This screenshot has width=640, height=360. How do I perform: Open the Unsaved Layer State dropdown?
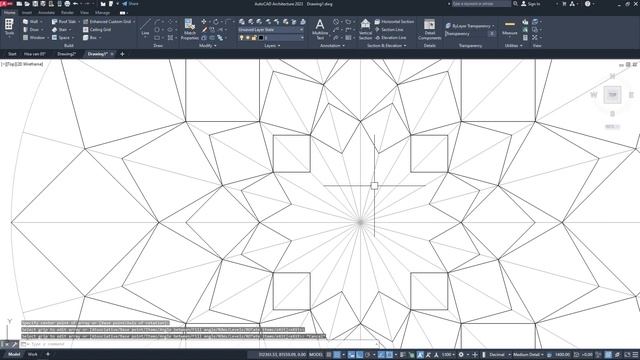click(x=271, y=30)
